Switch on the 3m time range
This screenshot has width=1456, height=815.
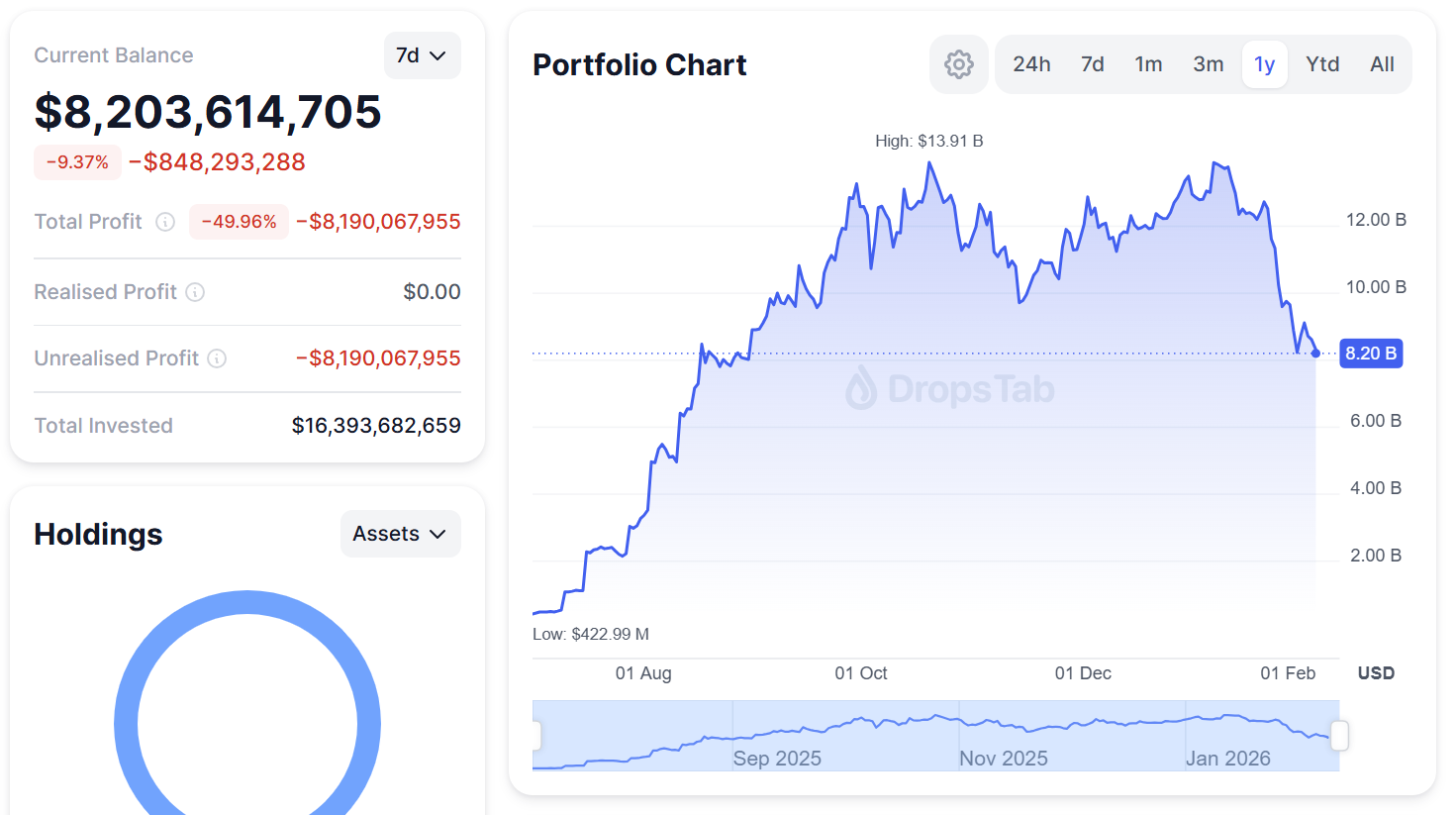point(1208,63)
